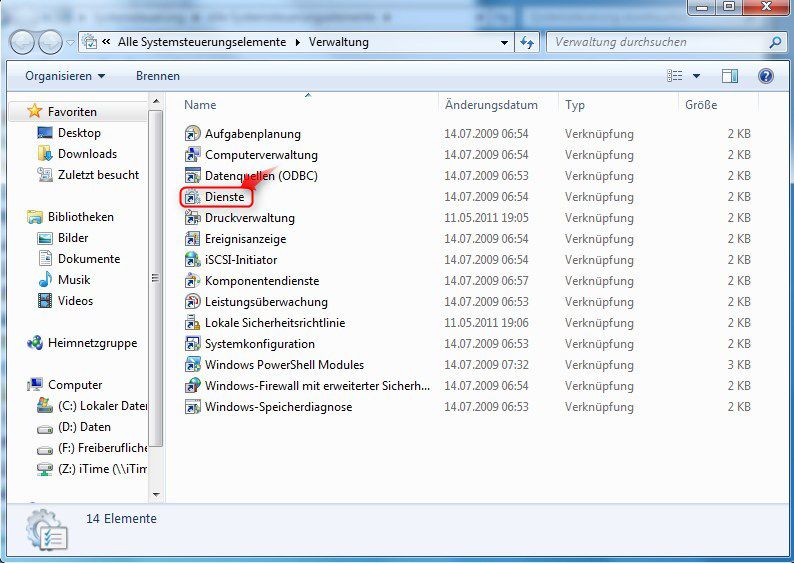Select drive (C:) Lokaler Datenträger
Image resolution: width=794 pixels, height=563 pixels.
102,406
